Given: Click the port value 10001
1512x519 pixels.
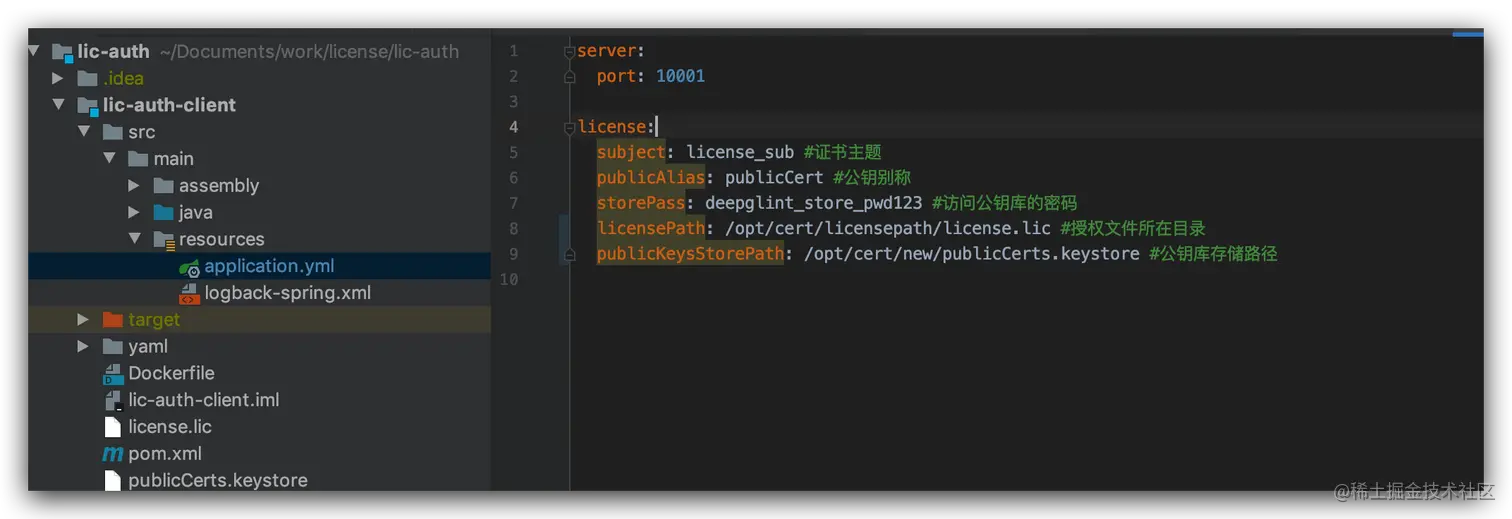Looking at the screenshot, I should 680,76.
